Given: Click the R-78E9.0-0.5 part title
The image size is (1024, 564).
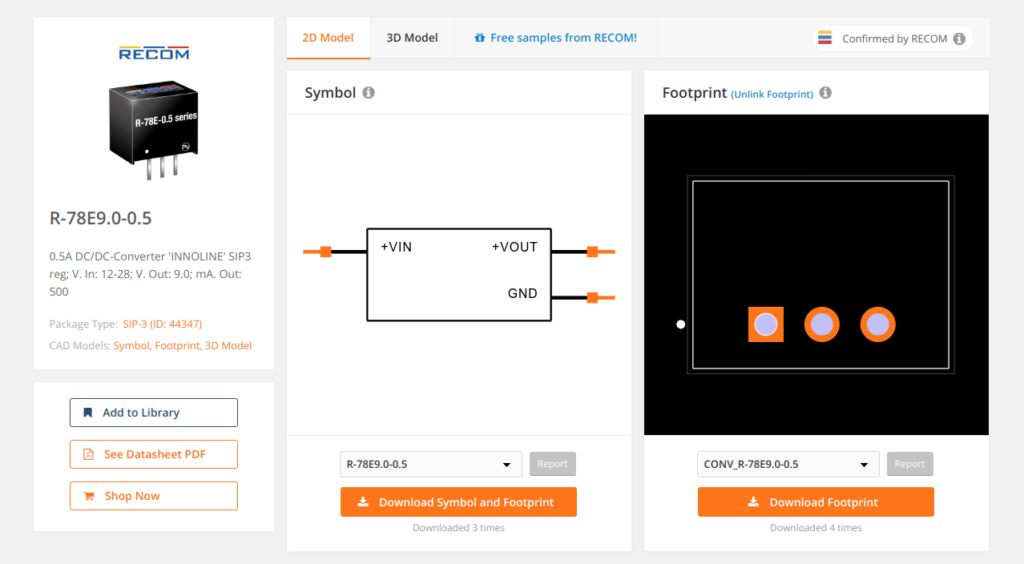Looking at the screenshot, I should pyautogui.click(x=101, y=218).
